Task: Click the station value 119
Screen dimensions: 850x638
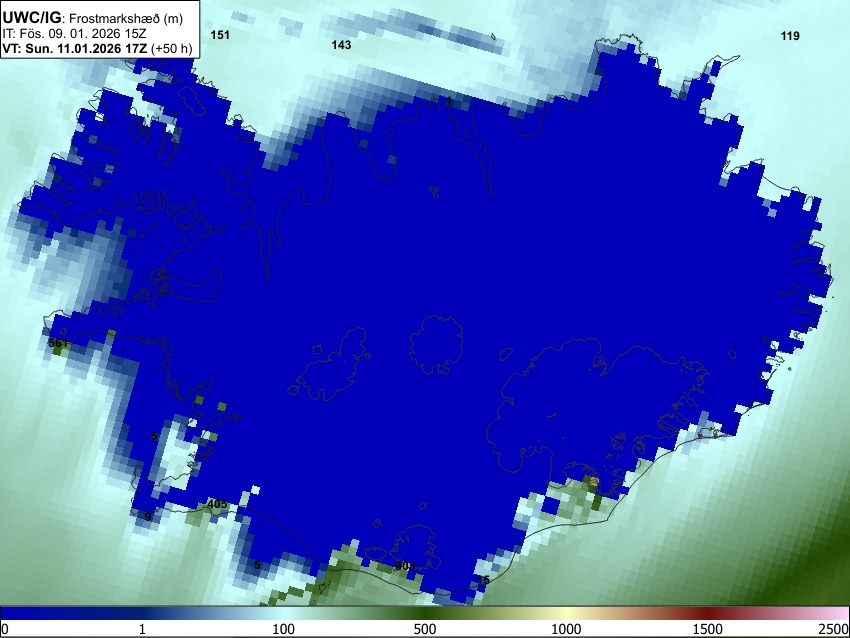Action: tap(790, 36)
